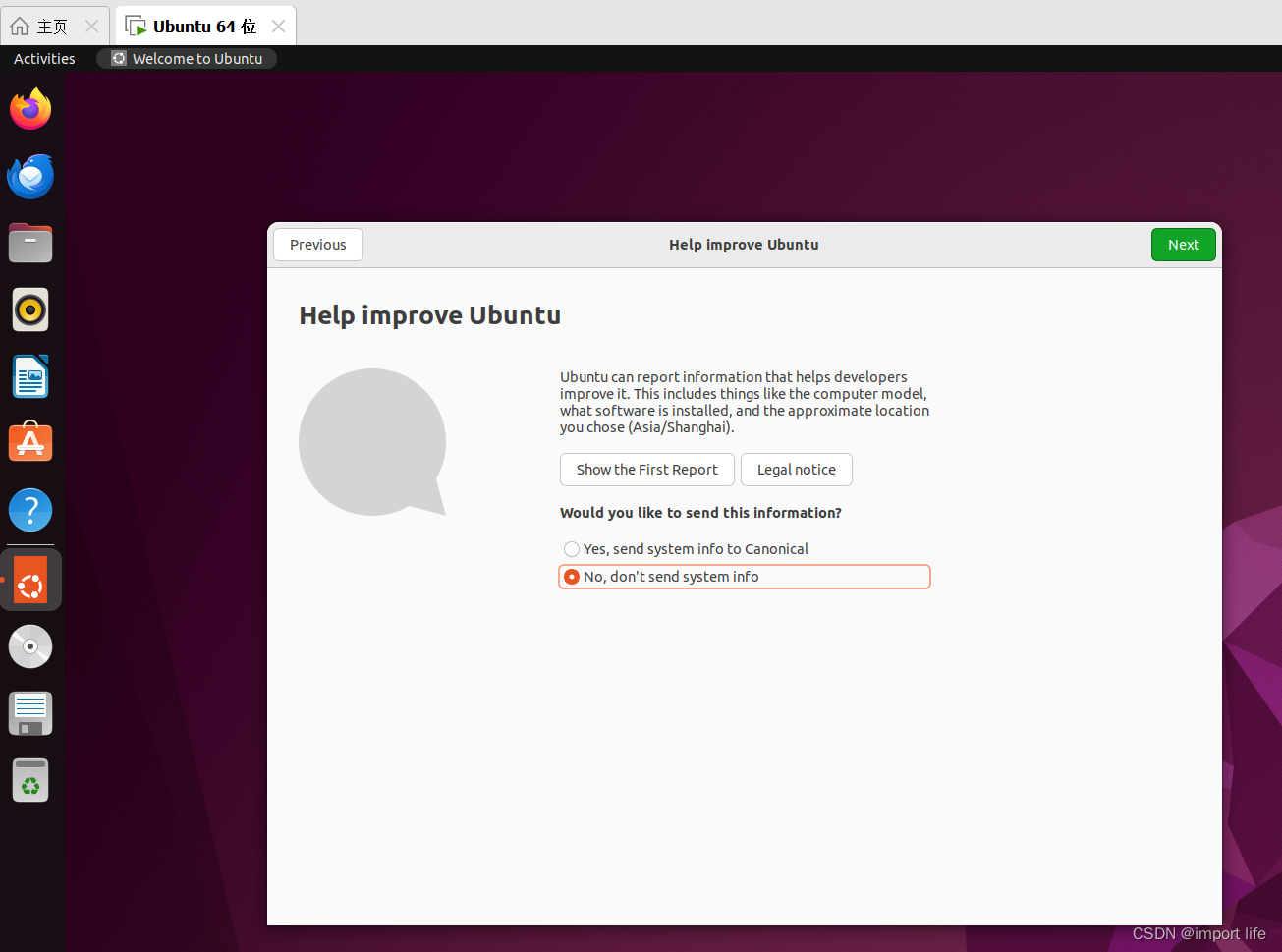This screenshot has width=1282, height=952.
Task: Open the Activities overview
Action: coord(43,58)
